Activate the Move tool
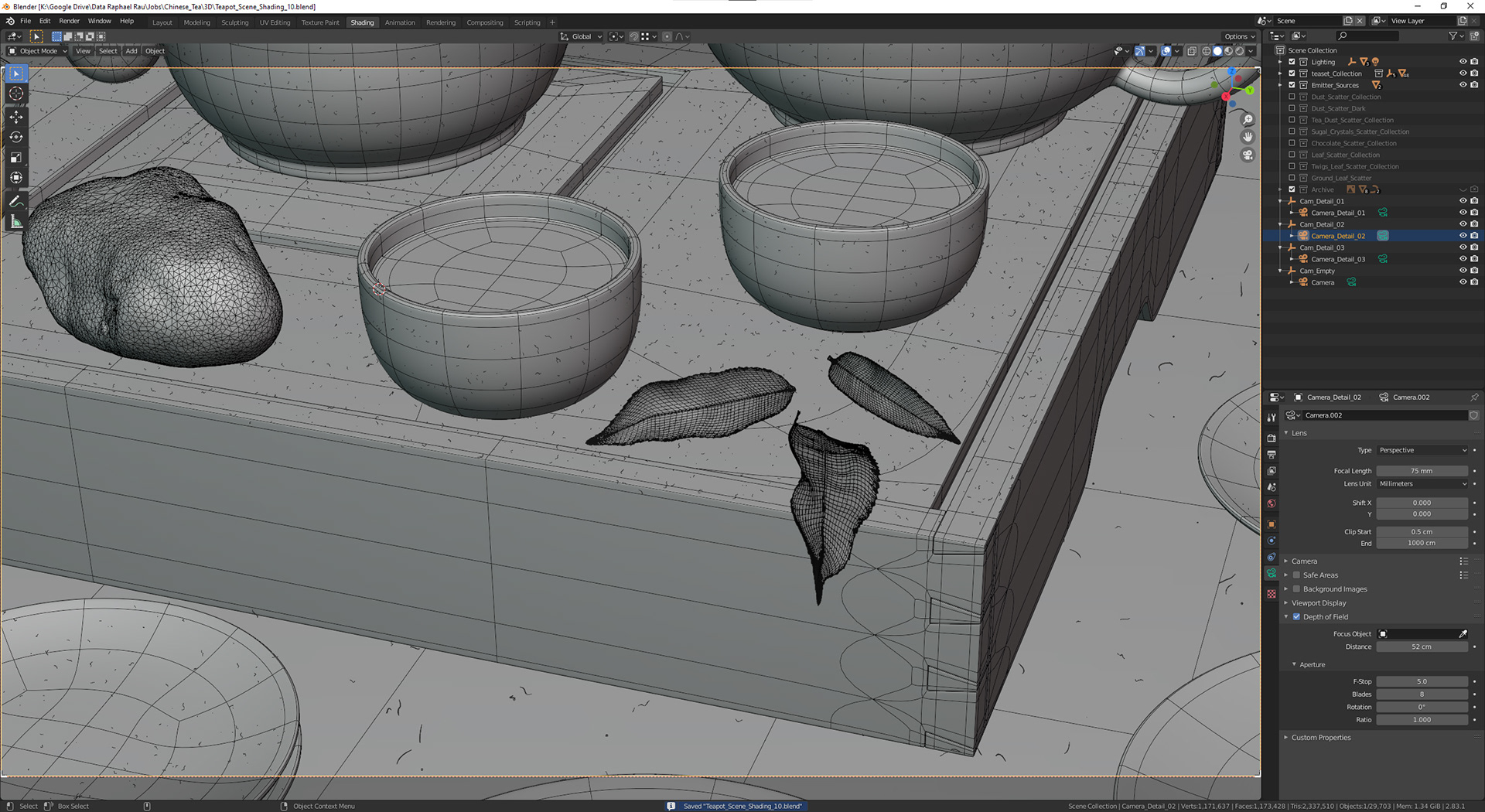Screen dimensions: 1485x812 [x=15, y=117]
